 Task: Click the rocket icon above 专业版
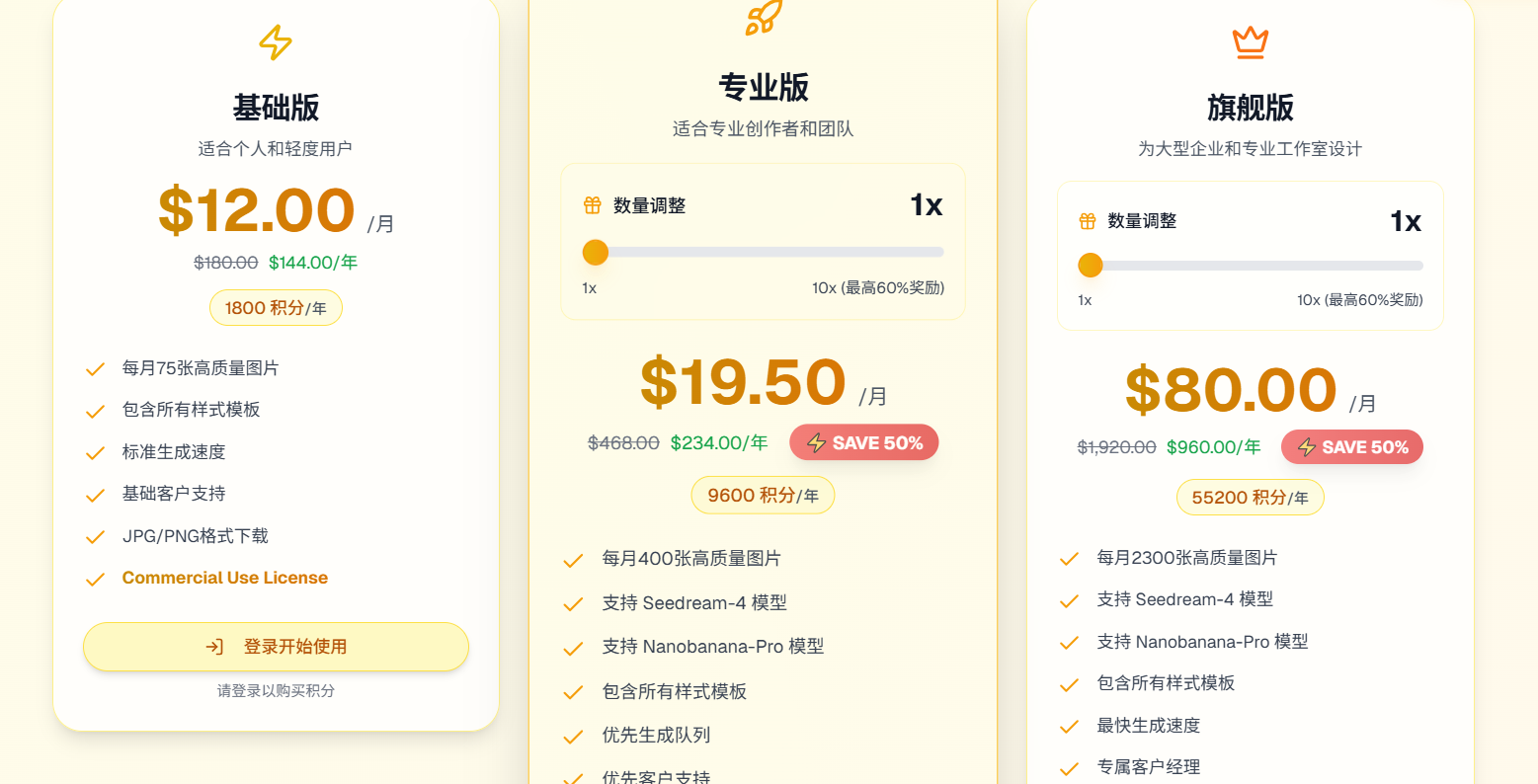[x=762, y=18]
